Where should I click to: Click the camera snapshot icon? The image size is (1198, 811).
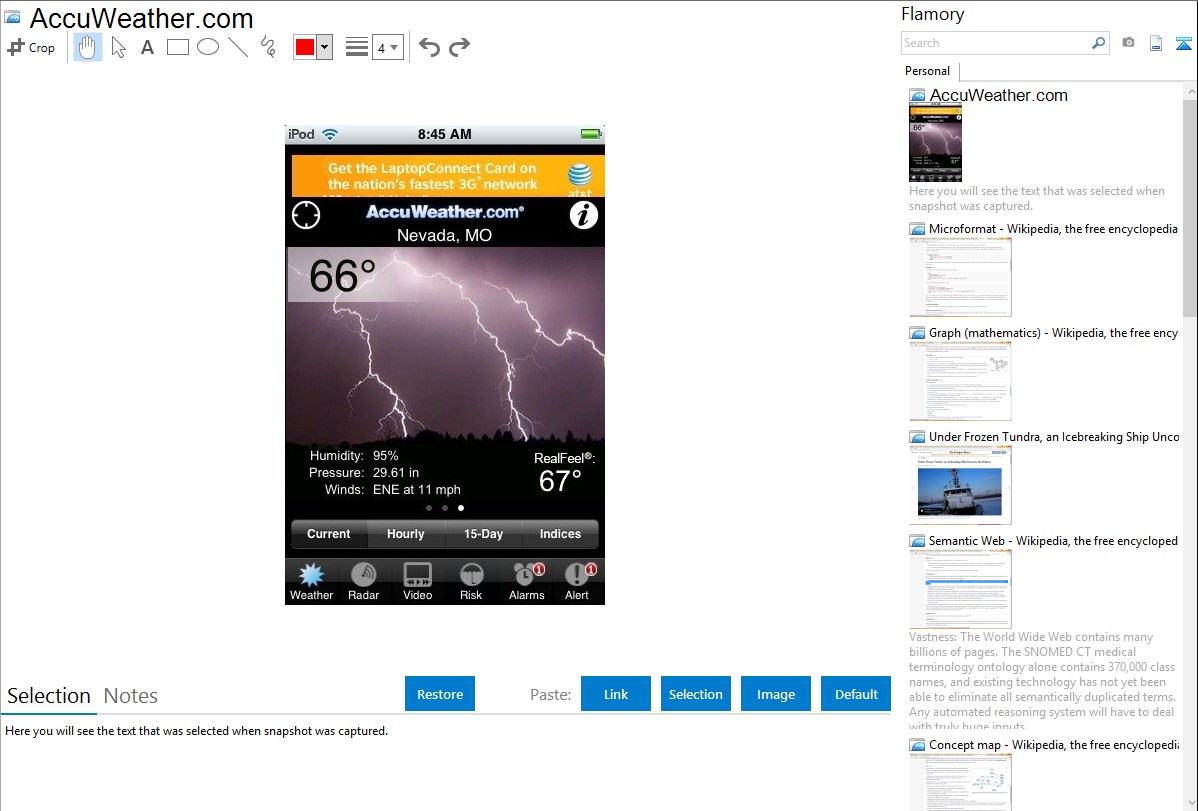pos(1128,43)
